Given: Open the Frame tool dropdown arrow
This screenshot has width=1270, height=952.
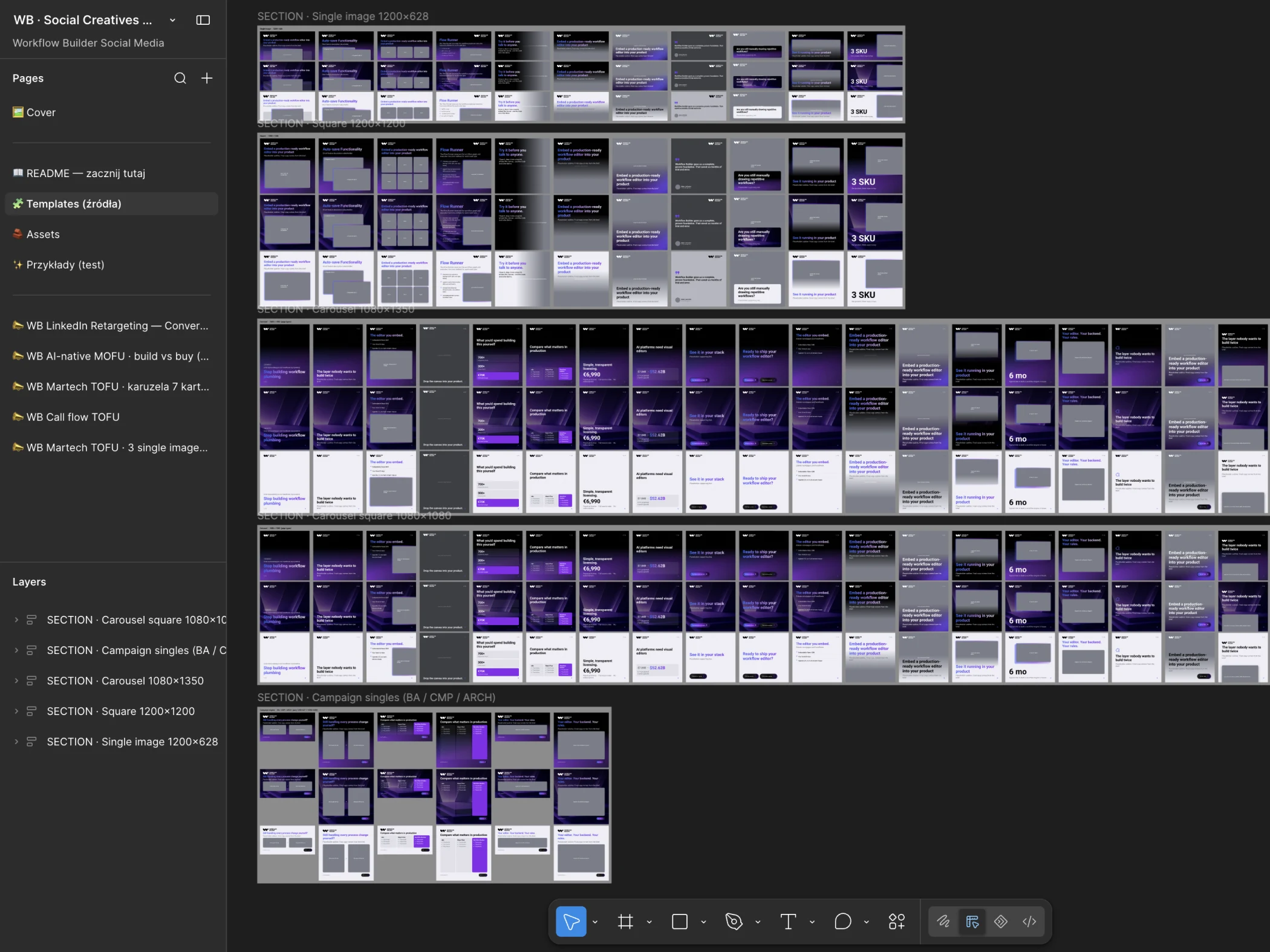Looking at the screenshot, I should pyautogui.click(x=650, y=922).
